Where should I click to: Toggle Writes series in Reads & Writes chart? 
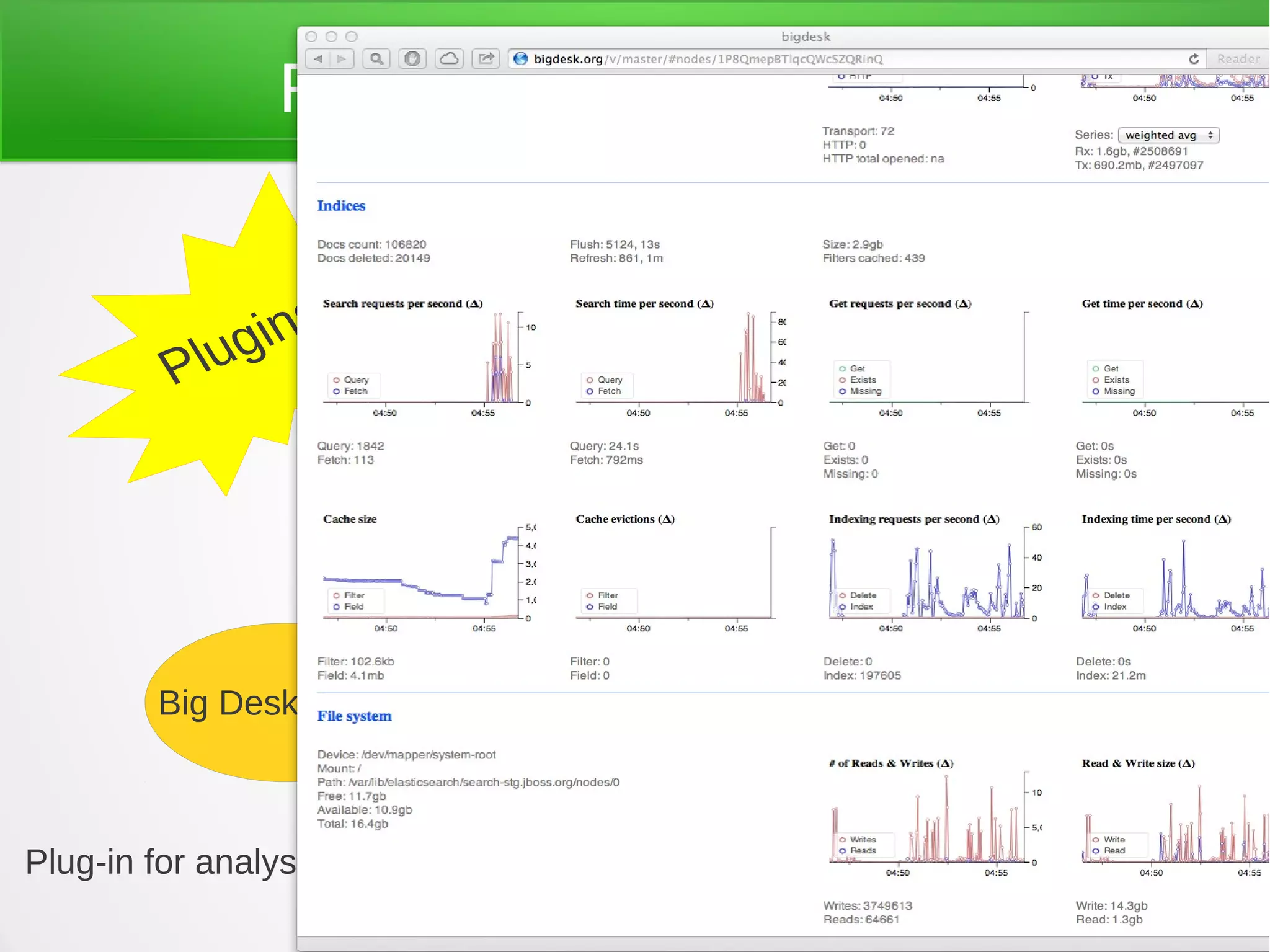857,840
